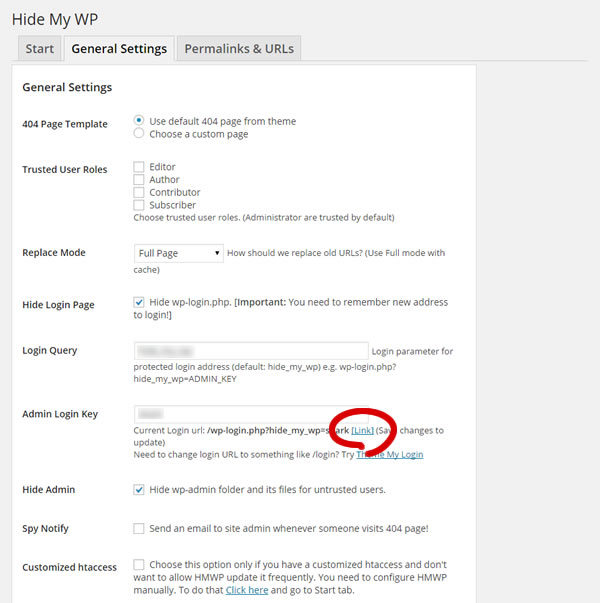The height and width of the screenshot is (603, 600).
Task: Click the 404 Page Template label
Action: (65, 124)
